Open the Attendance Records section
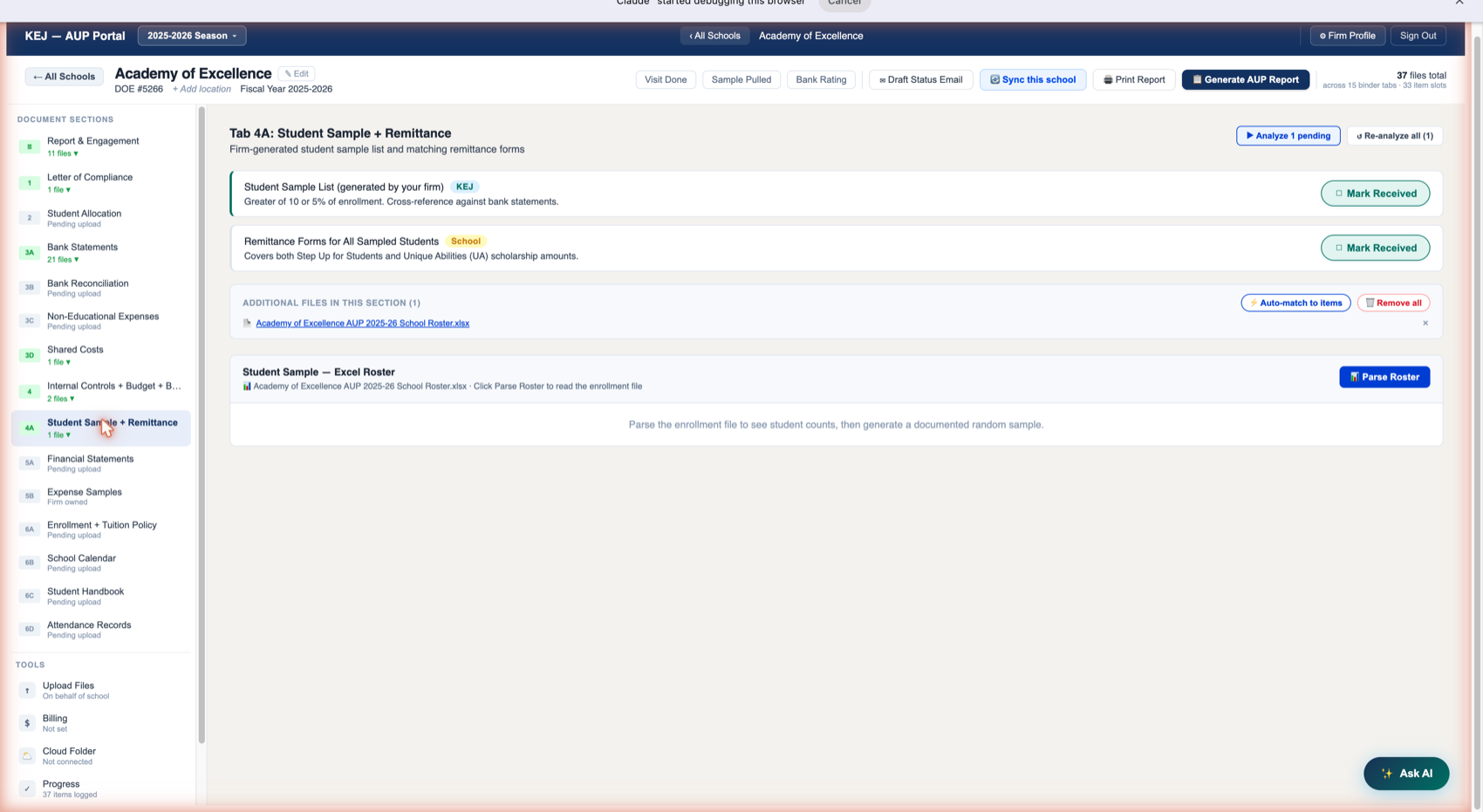 [101, 629]
